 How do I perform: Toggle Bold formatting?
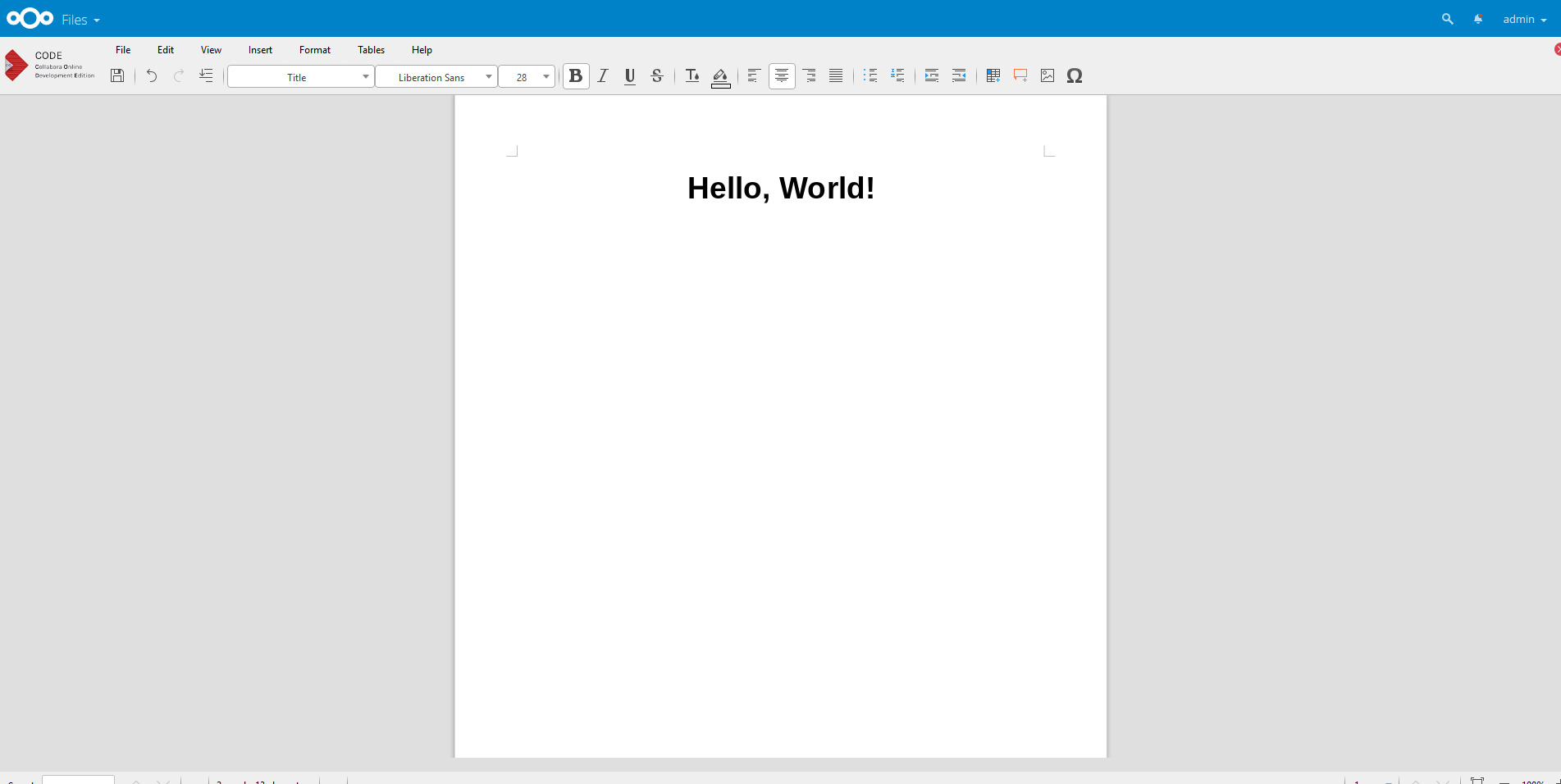click(576, 75)
